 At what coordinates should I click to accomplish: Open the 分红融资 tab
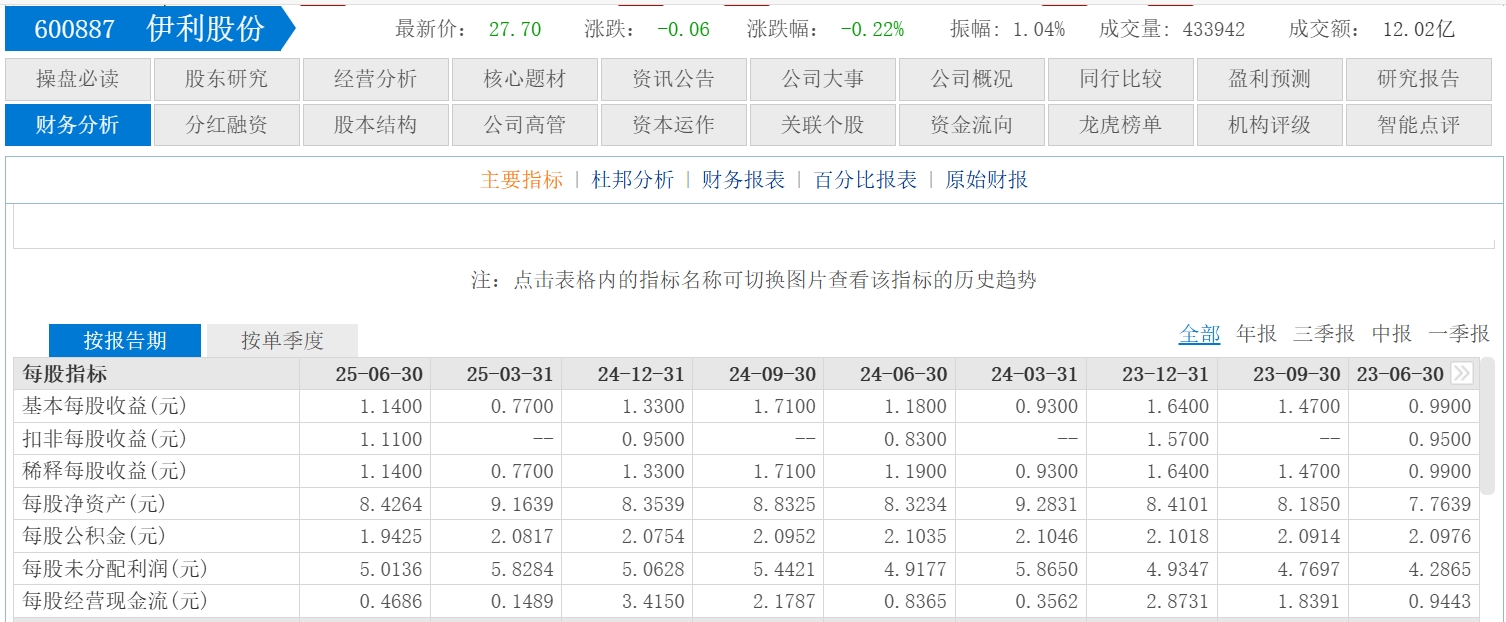[x=227, y=125]
